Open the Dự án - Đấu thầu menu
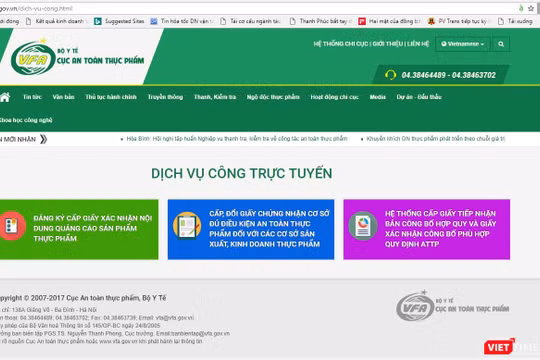The height and width of the screenshot is (360, 540). 419,97
